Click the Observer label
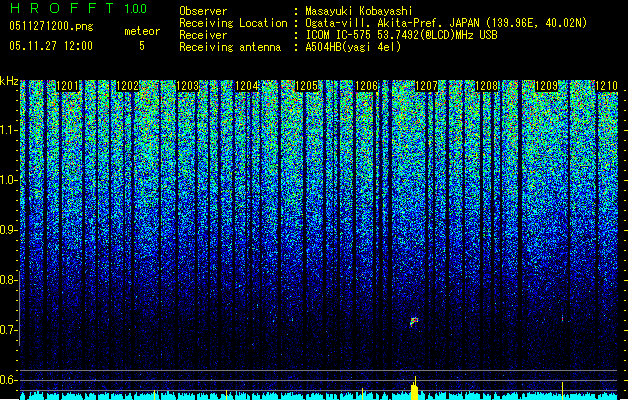This screenshot has width=629, height=400. click(x=203, y=11)
